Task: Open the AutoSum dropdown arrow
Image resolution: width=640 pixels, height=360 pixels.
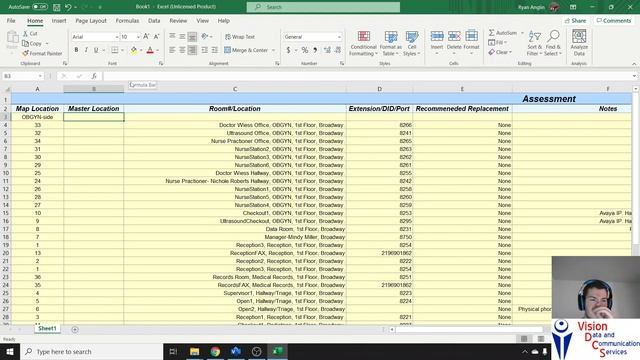Action: (x=522, y=33)
